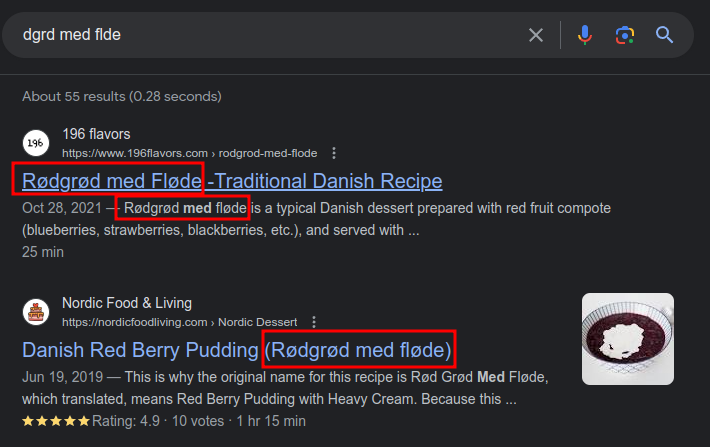Click the About 55 results text
Screen dimensions: 710x447
[122, 96]
